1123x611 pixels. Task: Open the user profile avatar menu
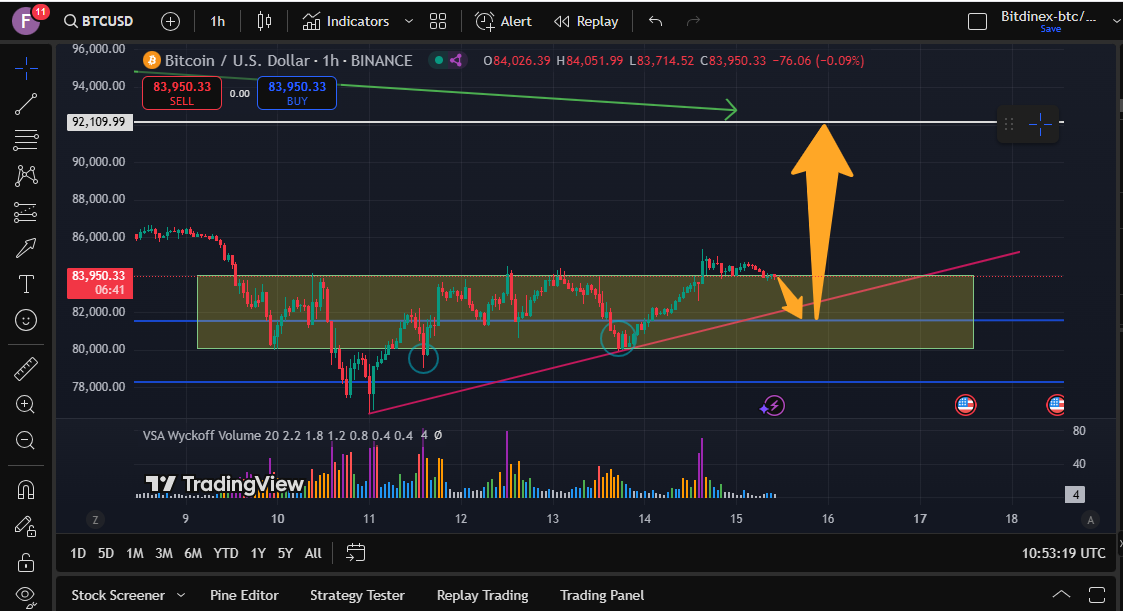pyautogui.click(x=28, y=20)
